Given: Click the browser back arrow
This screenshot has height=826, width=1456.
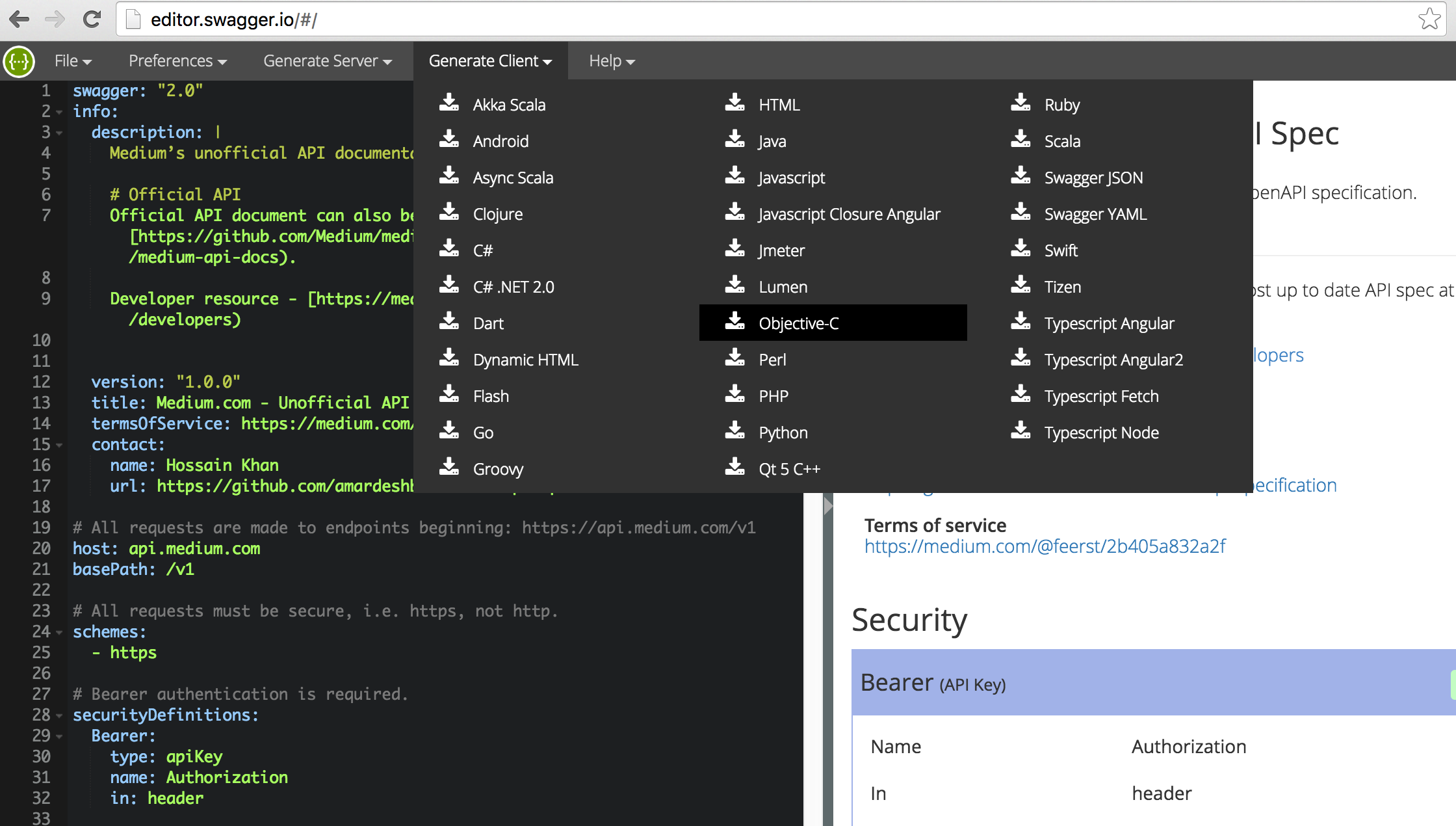Looking at the screenshot, I should pos(19,20).
